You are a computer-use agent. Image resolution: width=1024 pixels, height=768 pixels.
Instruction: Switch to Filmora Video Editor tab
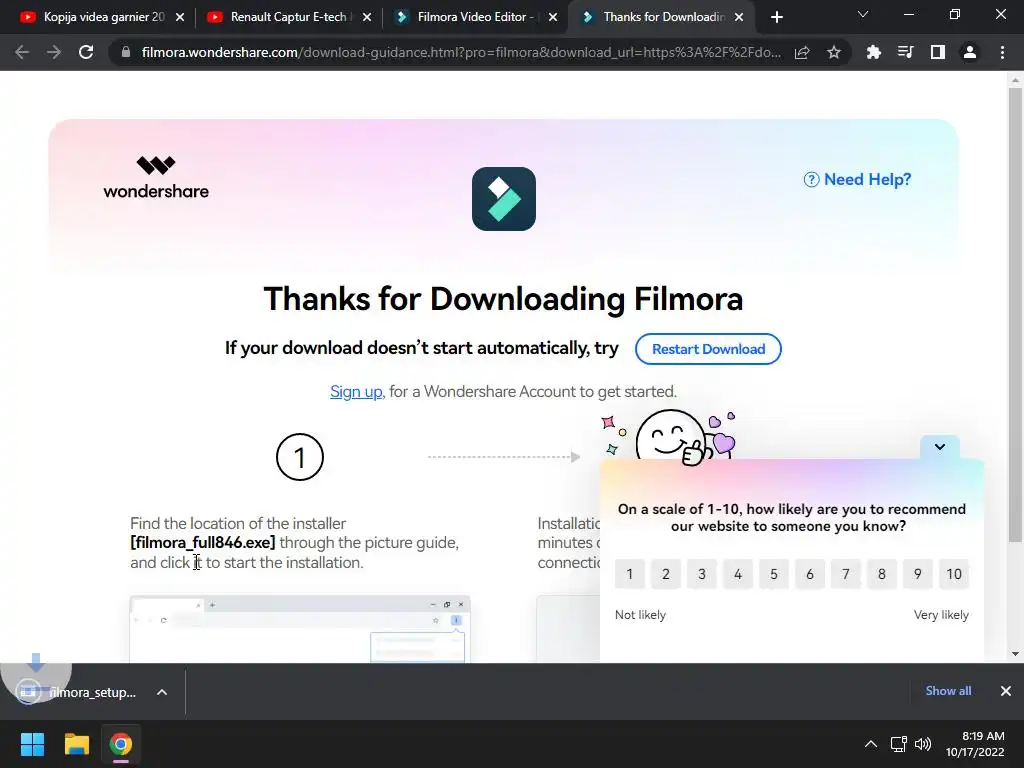(x=474, y=17)
